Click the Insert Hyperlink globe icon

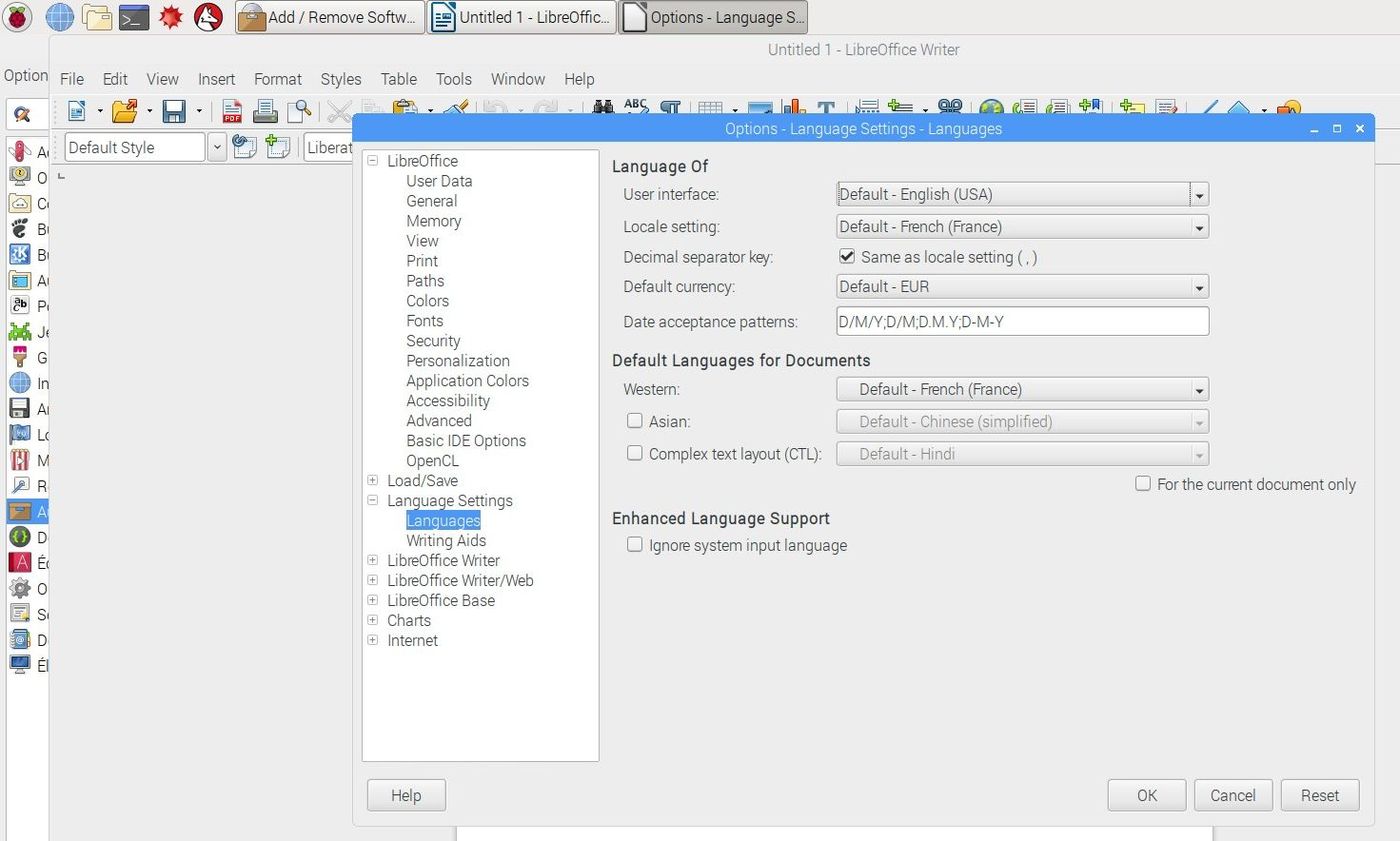[991, 107]
